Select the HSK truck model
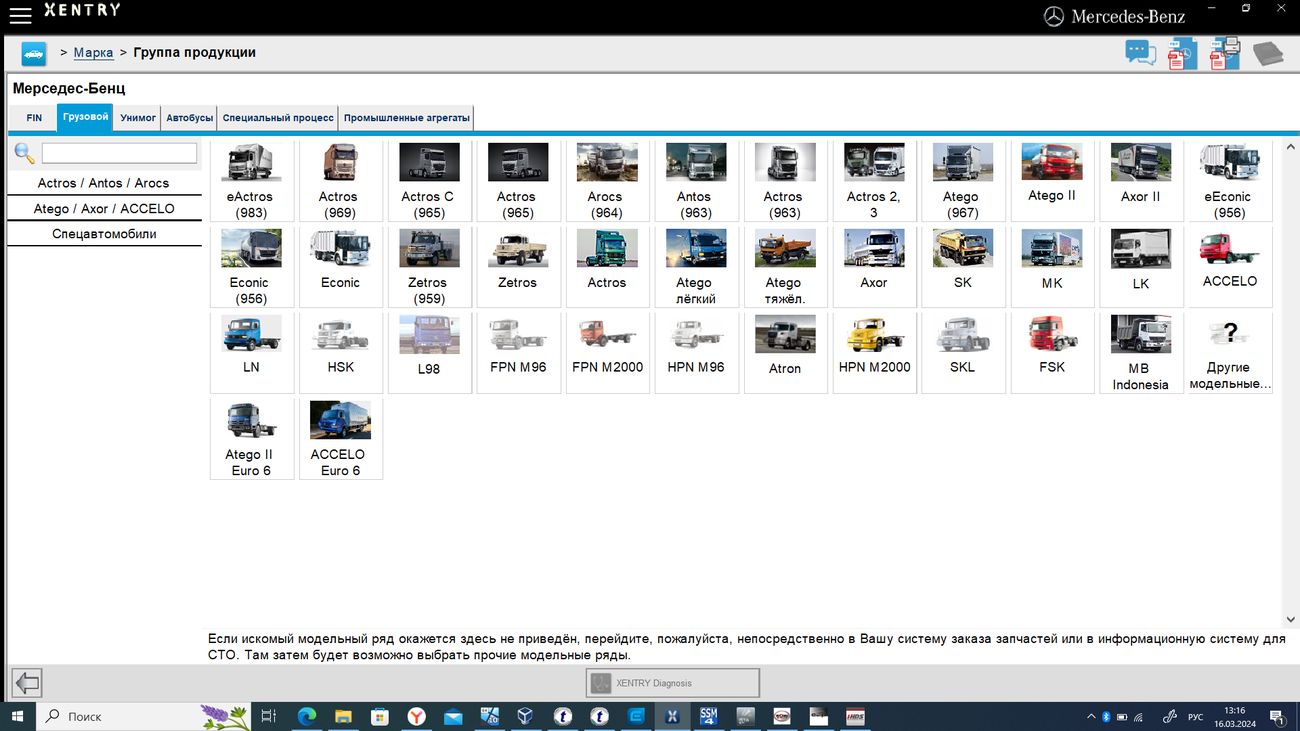 coord(340,353)
